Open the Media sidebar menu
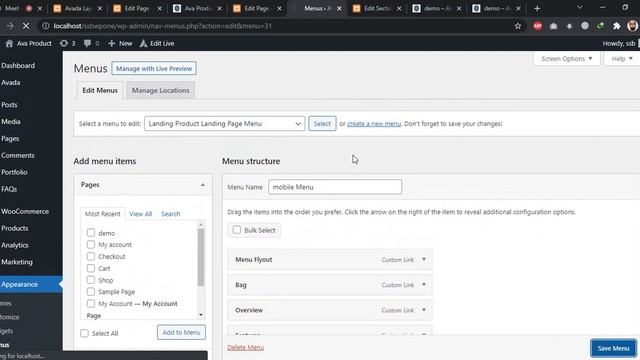 click(11, 122)
